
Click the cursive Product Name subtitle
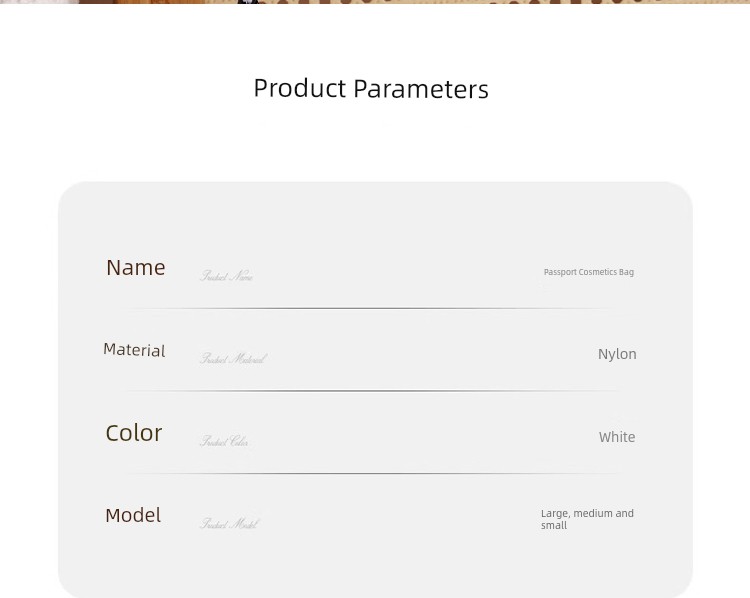(226, 276)
